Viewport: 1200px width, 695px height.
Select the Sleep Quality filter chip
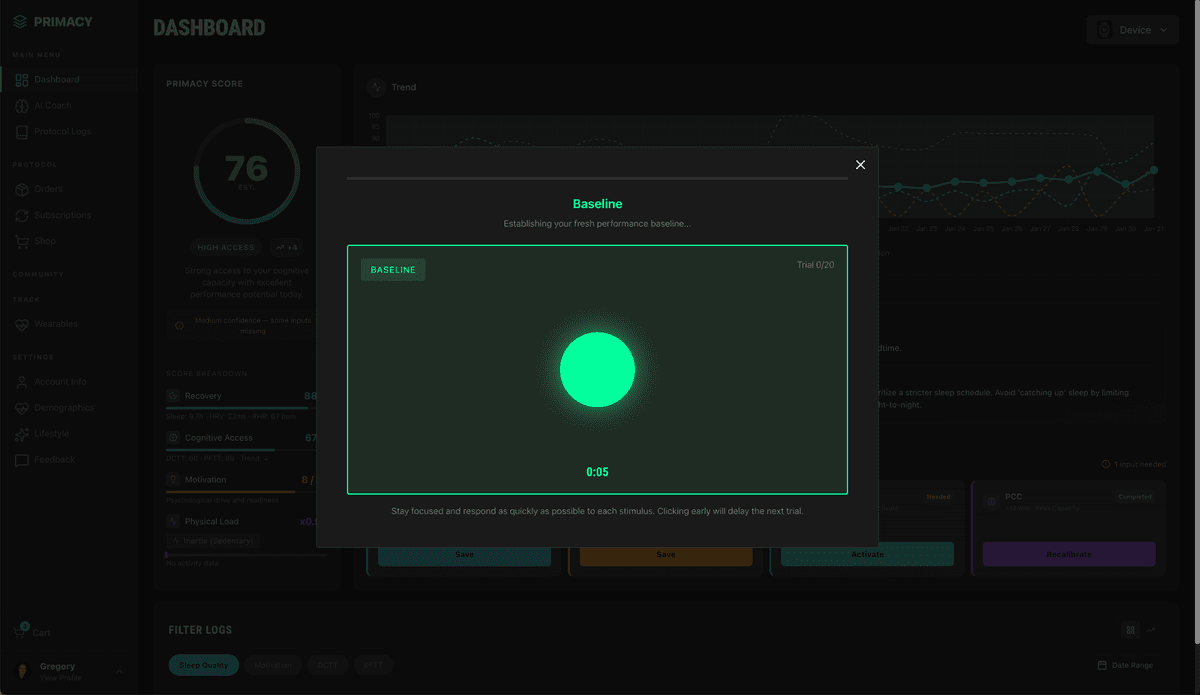click(204, 665)
